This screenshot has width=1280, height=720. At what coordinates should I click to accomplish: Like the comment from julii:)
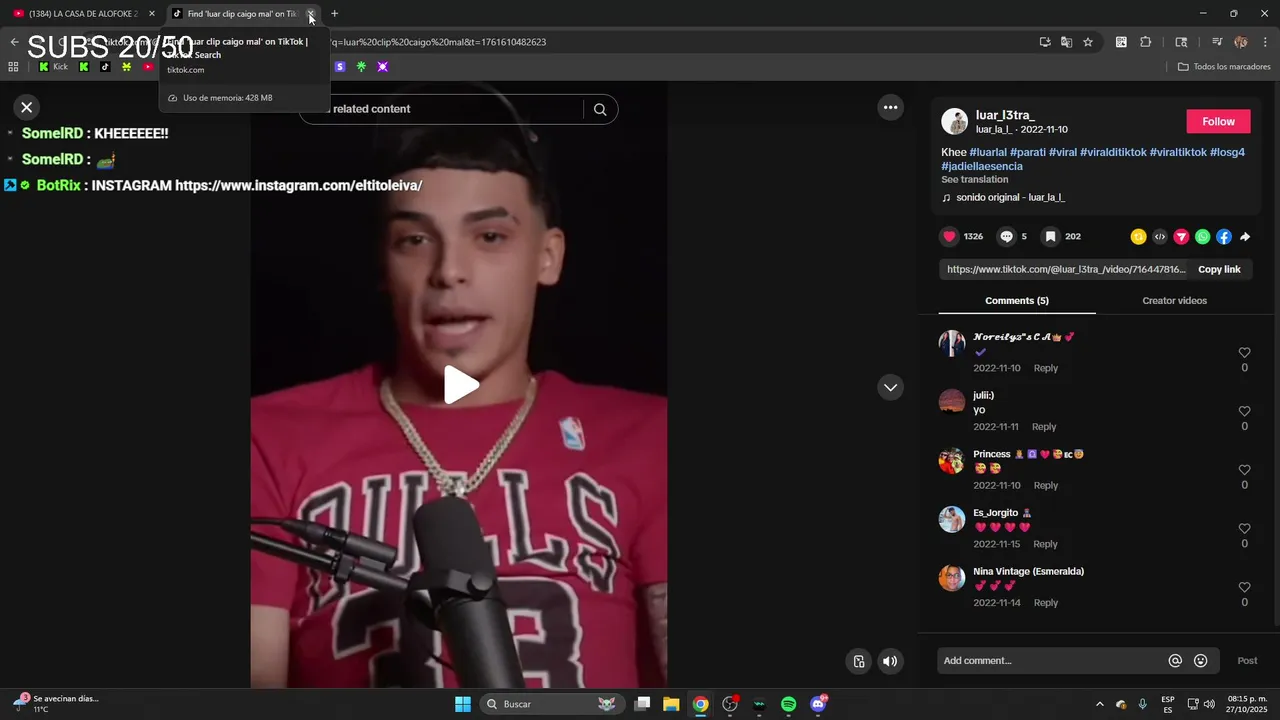(x=1244, y=411)
